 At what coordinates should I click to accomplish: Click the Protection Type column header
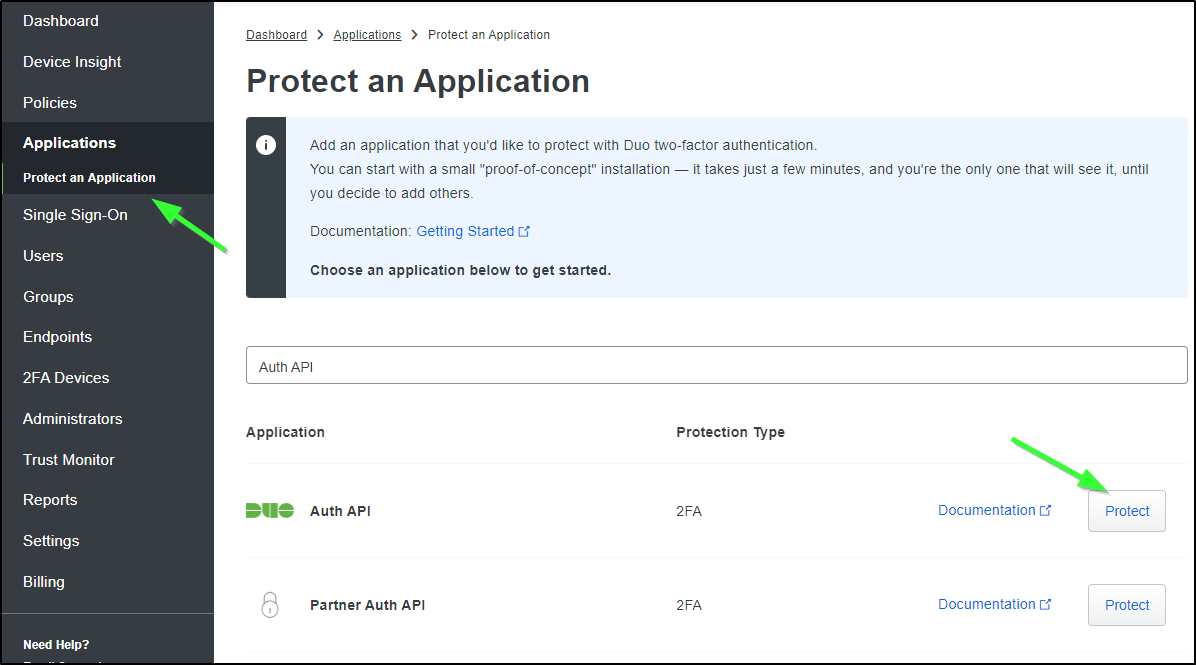731,432
